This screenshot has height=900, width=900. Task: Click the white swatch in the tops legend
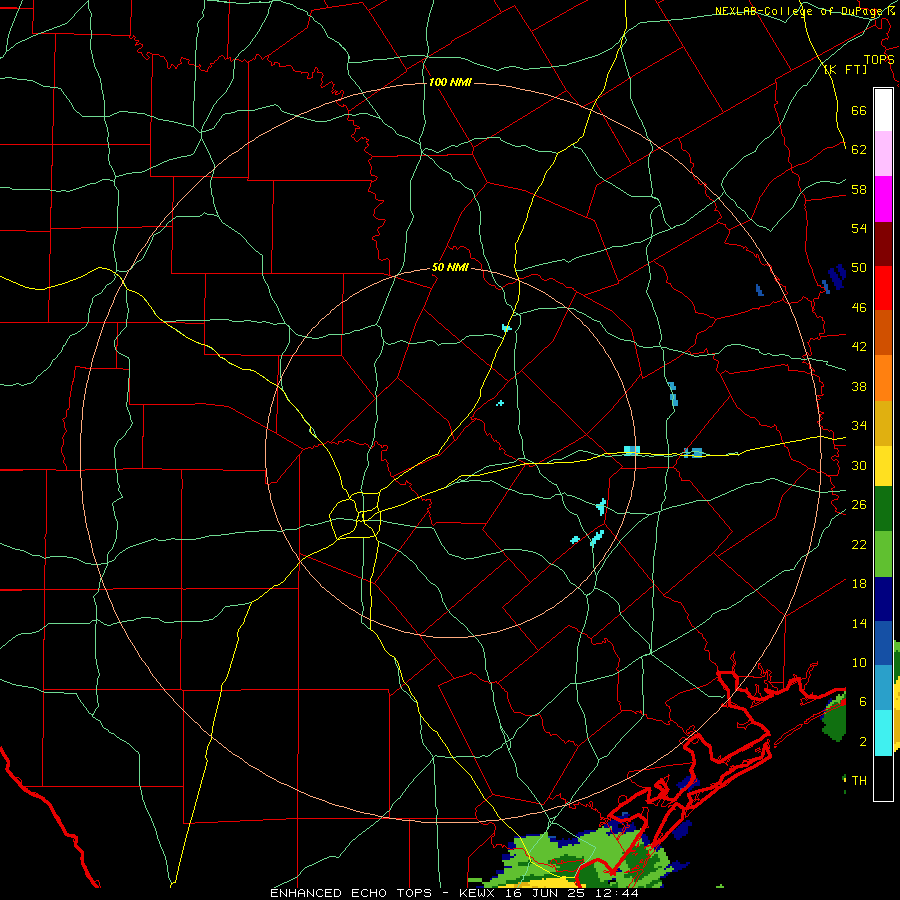pyautogui.click(x=883, y=110)
